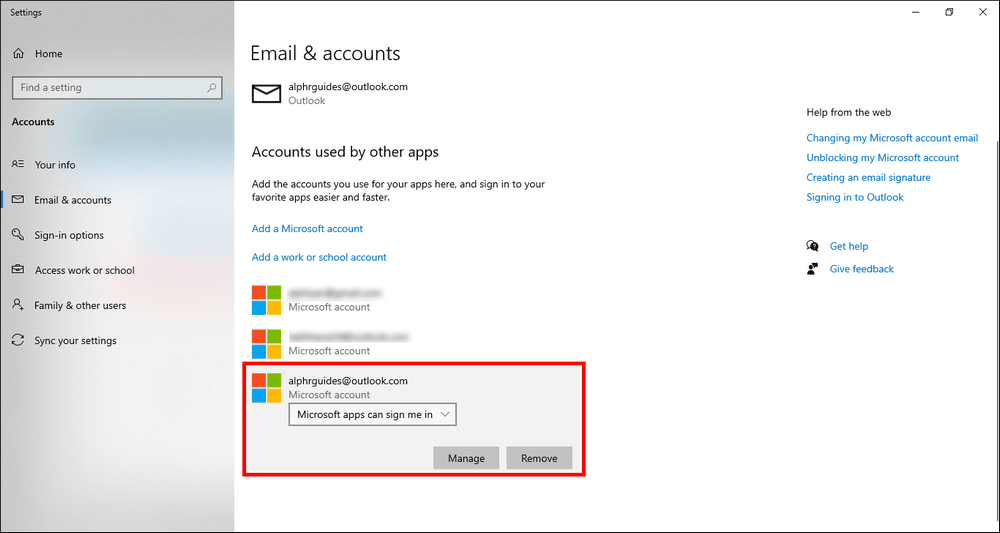Click the Family & other users person icon
This screenshot has width=1000, height=533.
[18, 305]
